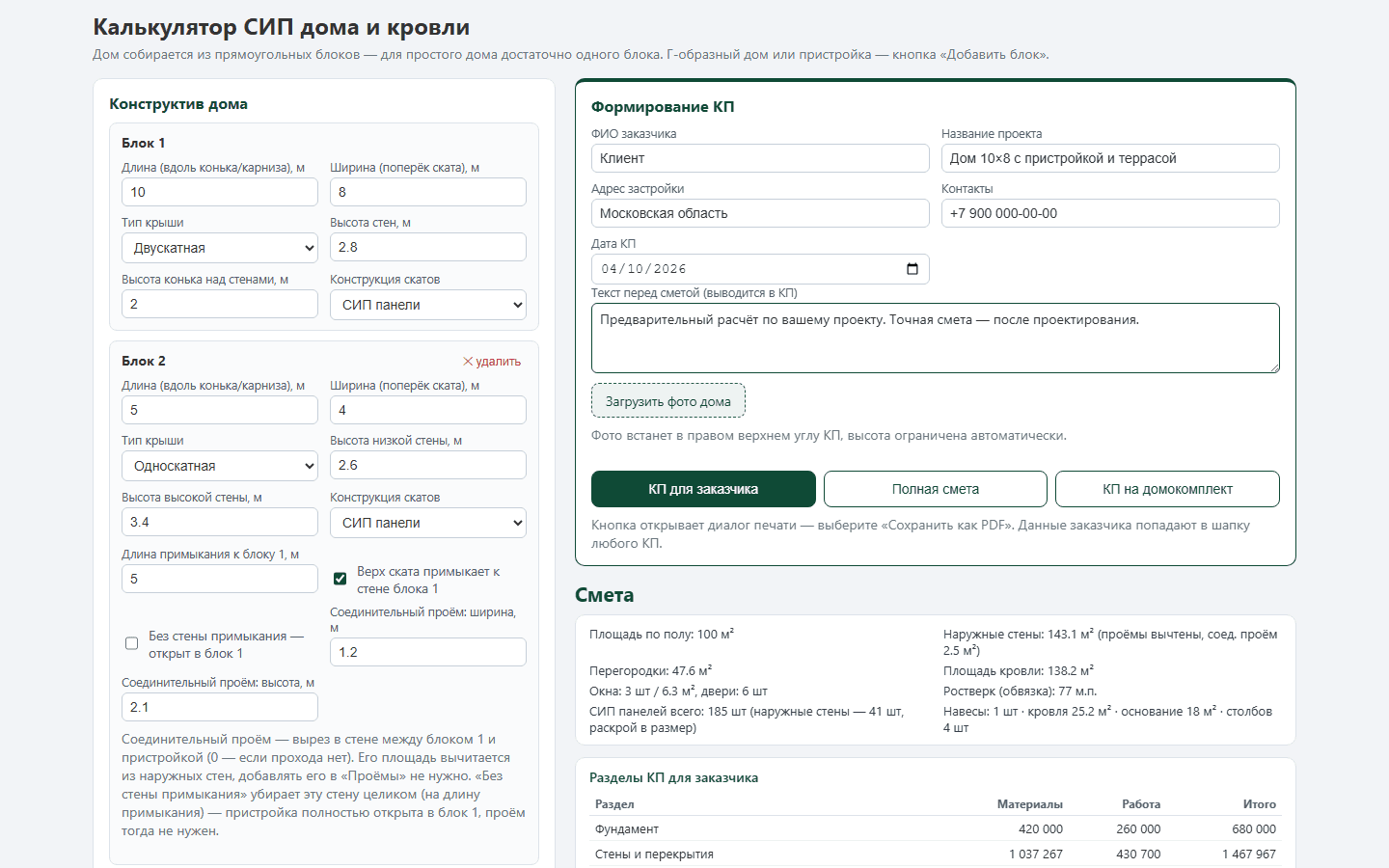
Task: Click the КП на домокомплект button
Action: [x=1167, y=489]
